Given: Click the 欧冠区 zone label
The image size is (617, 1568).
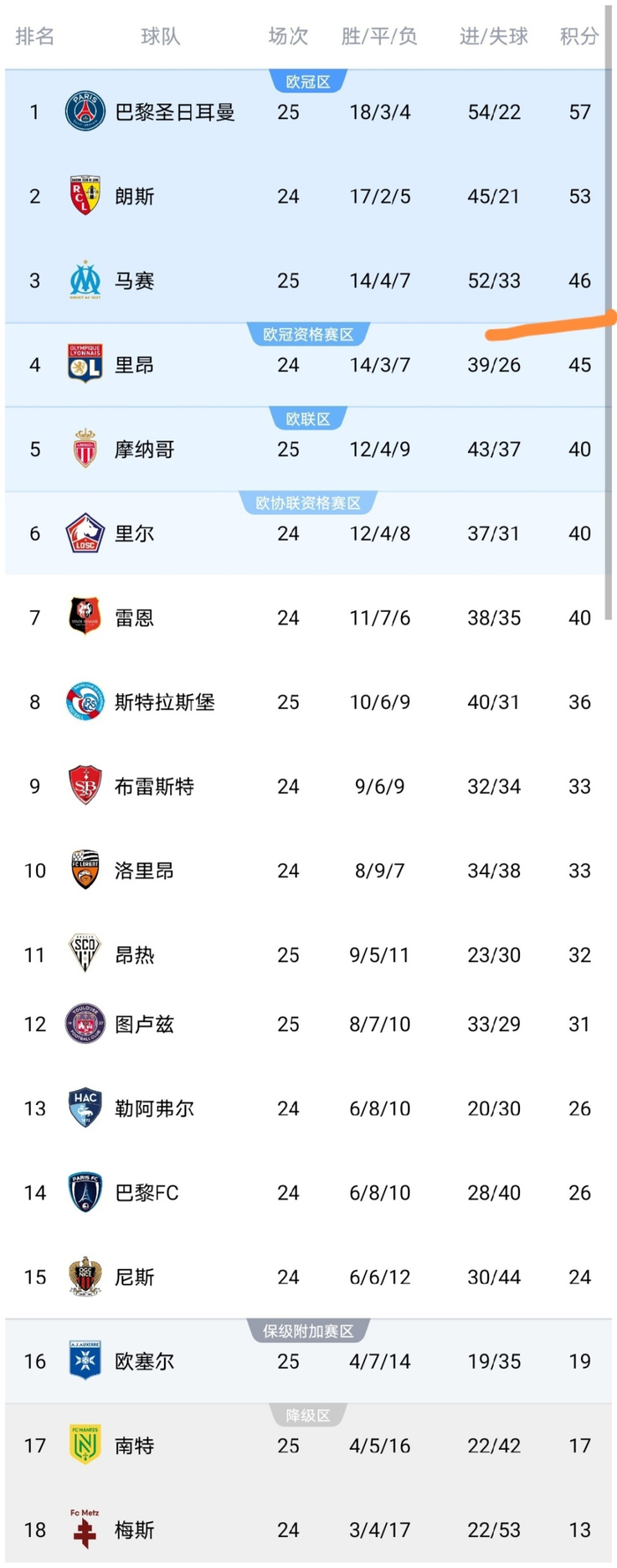Looking at the screenshot, I should tap(308, 81).
